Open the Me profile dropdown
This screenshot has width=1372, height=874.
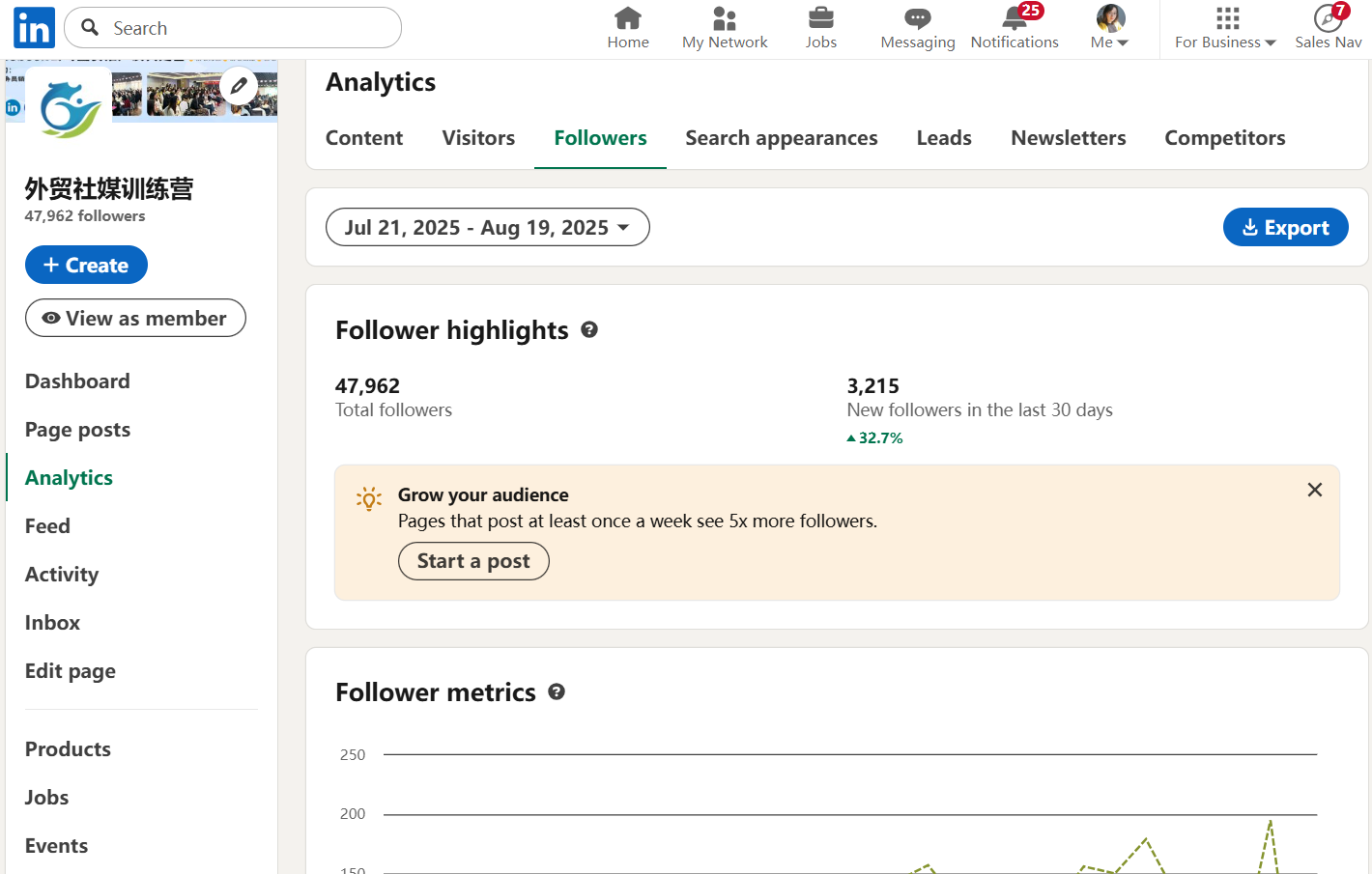1109,28
